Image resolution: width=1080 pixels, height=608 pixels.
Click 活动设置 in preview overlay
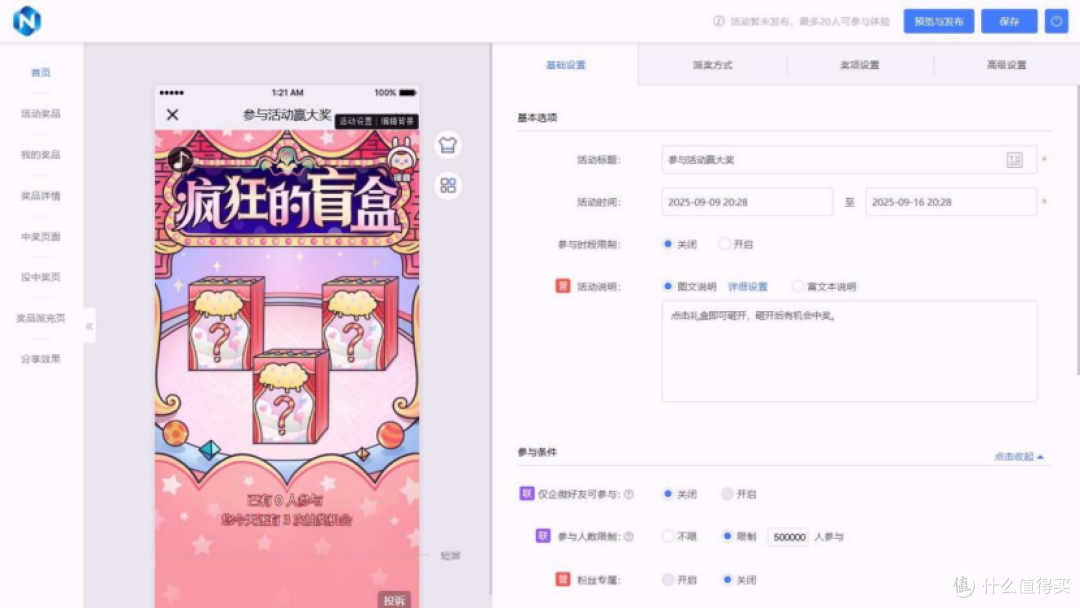356,121
